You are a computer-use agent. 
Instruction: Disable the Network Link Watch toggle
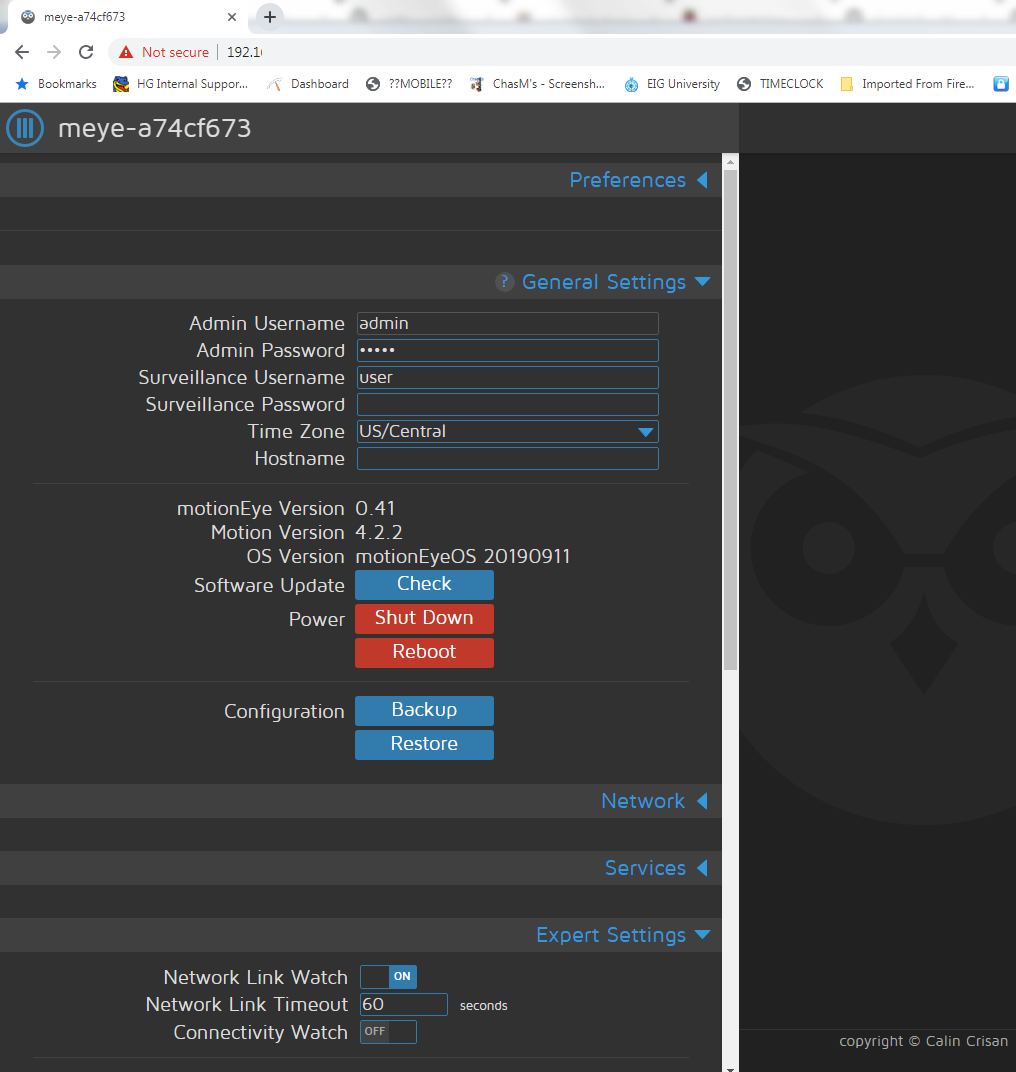coord(388,977)
